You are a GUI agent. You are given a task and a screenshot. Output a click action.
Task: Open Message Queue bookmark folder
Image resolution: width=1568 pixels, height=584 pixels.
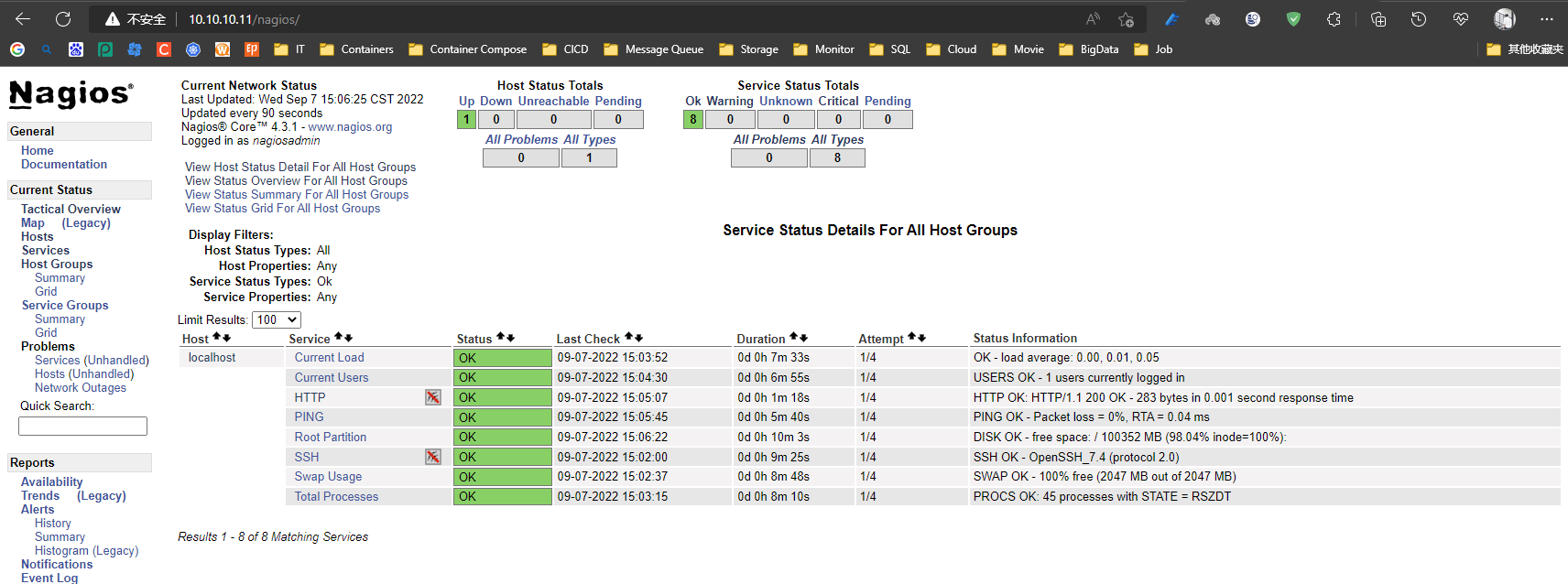[653, 49]
